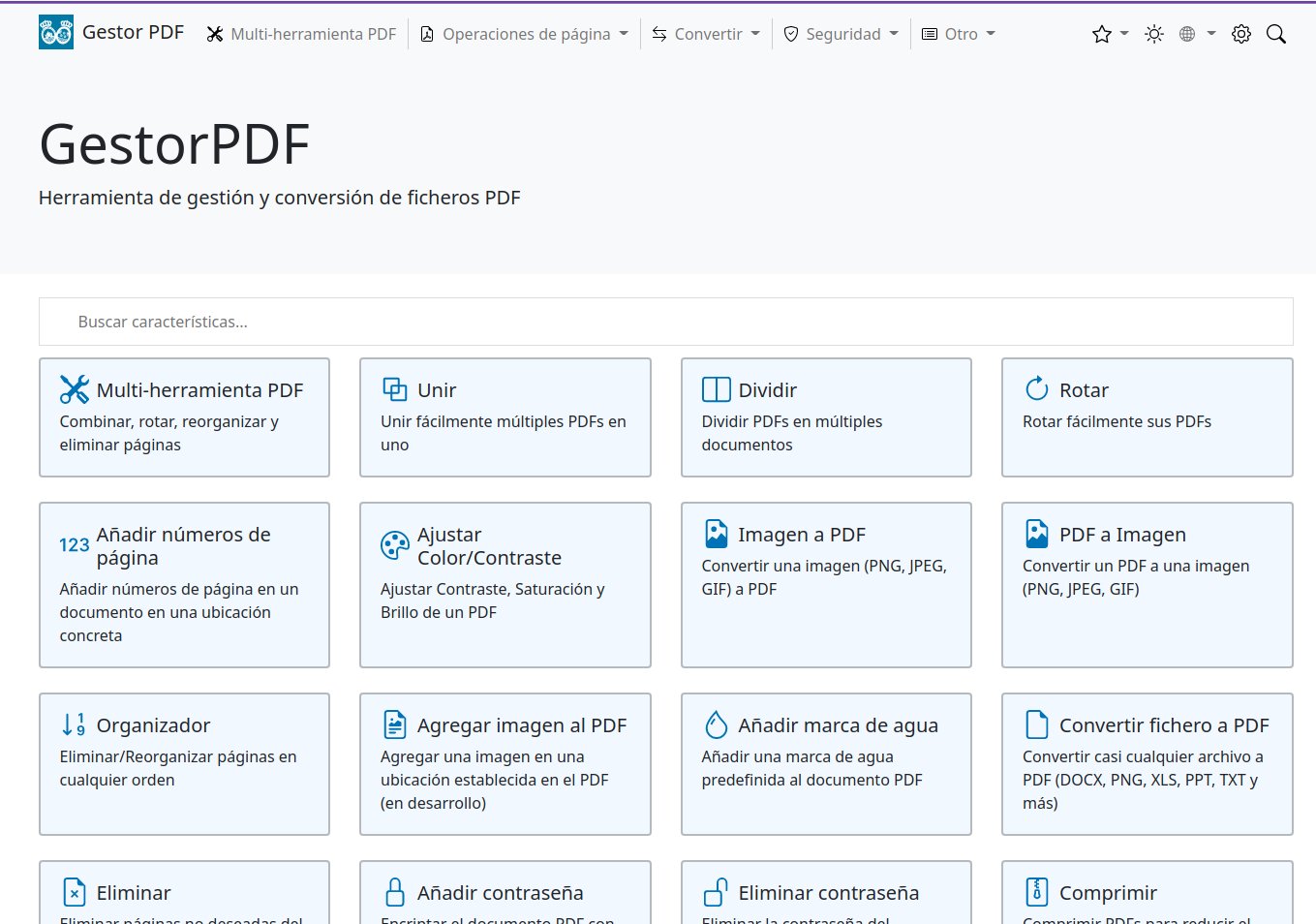Click the Multi-herramienta PDF card tools icon

tap(75, 389)
